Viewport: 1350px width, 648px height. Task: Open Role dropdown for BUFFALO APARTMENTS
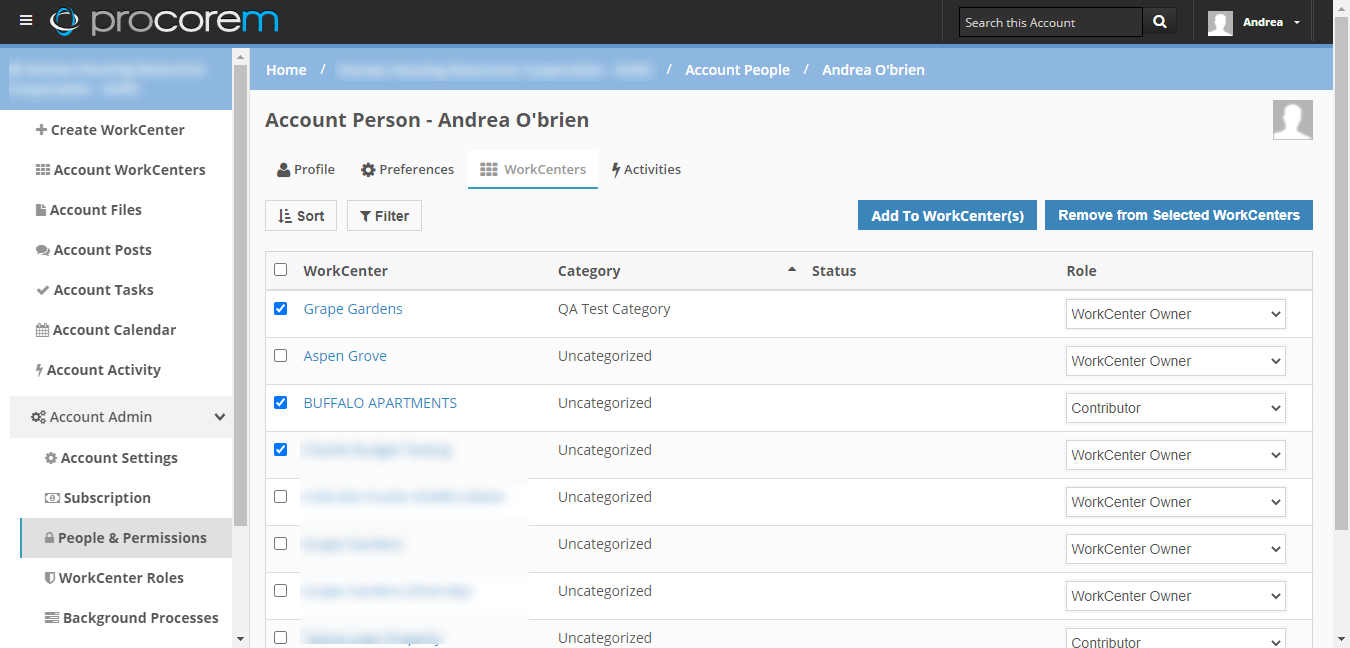tap(1176, 408)
